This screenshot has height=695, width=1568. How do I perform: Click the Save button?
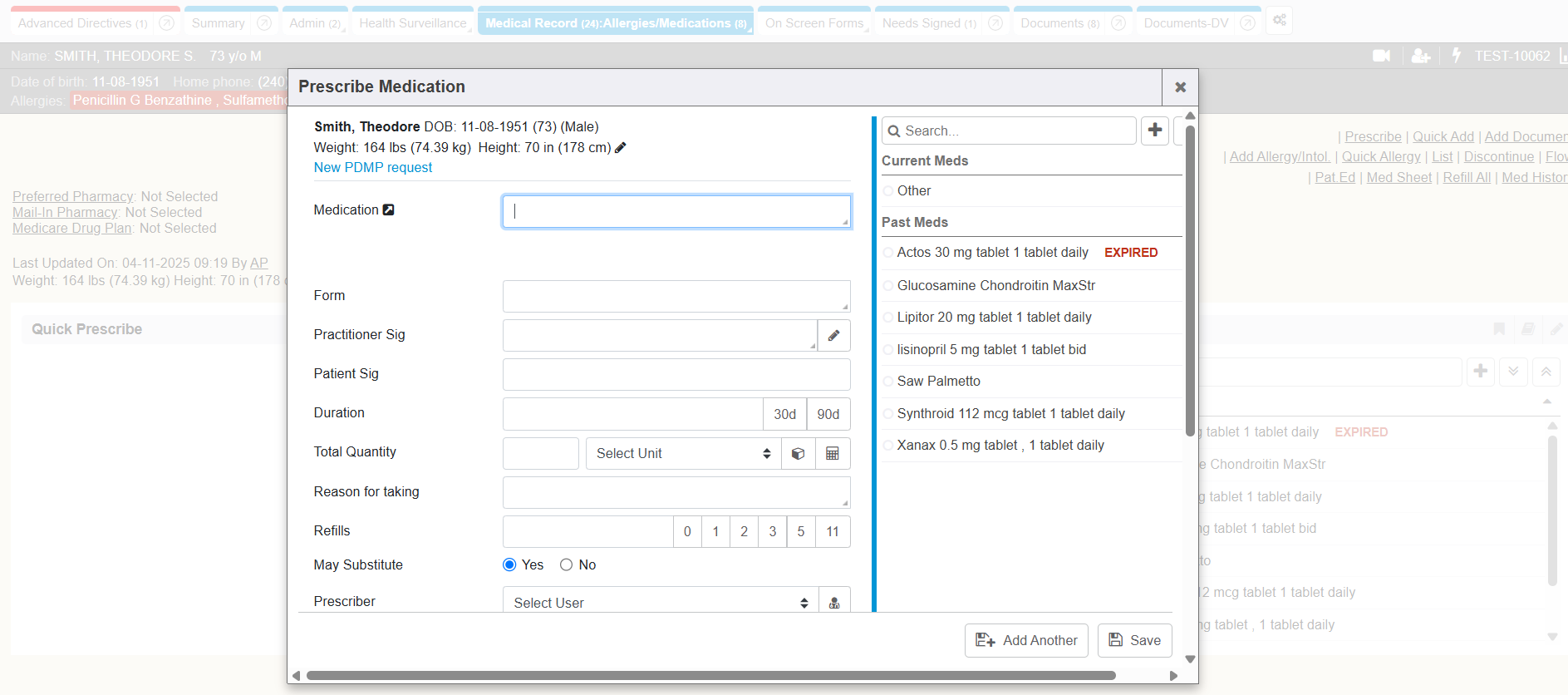tap(1134, 640)
